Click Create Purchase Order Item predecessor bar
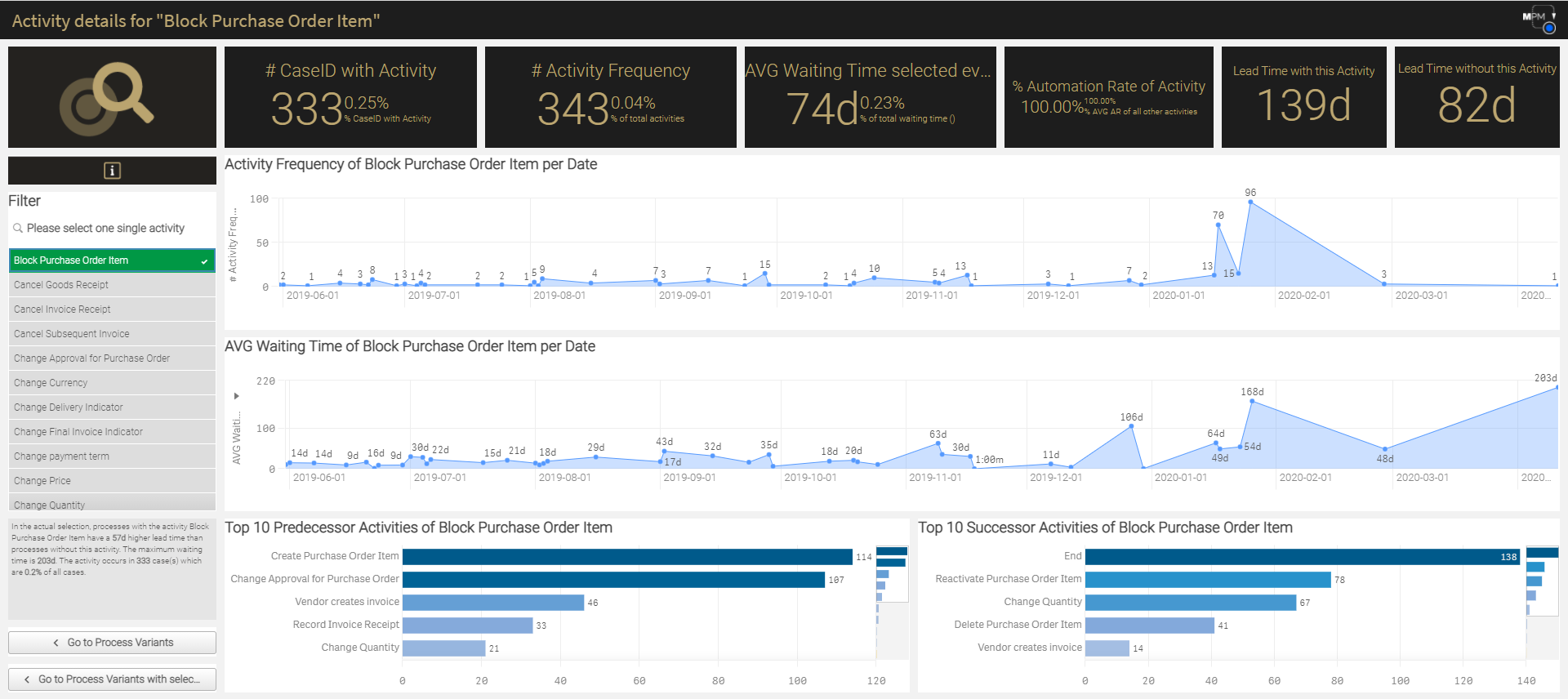 (x=627, y=557)
